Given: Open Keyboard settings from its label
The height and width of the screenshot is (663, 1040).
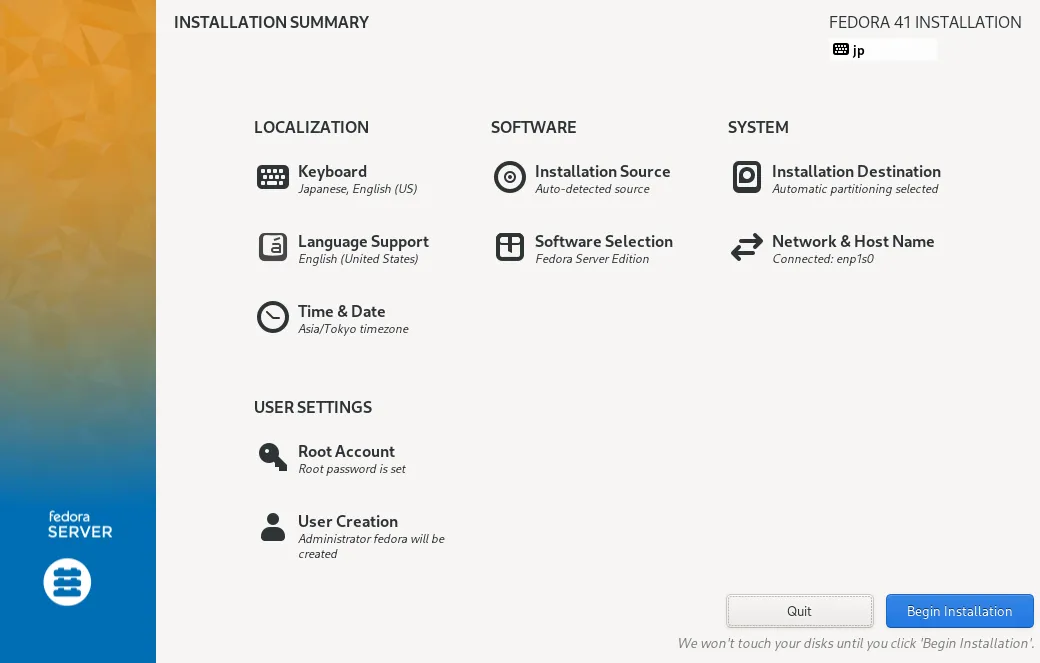Looking at the screenshot, I should pos(331,171).
